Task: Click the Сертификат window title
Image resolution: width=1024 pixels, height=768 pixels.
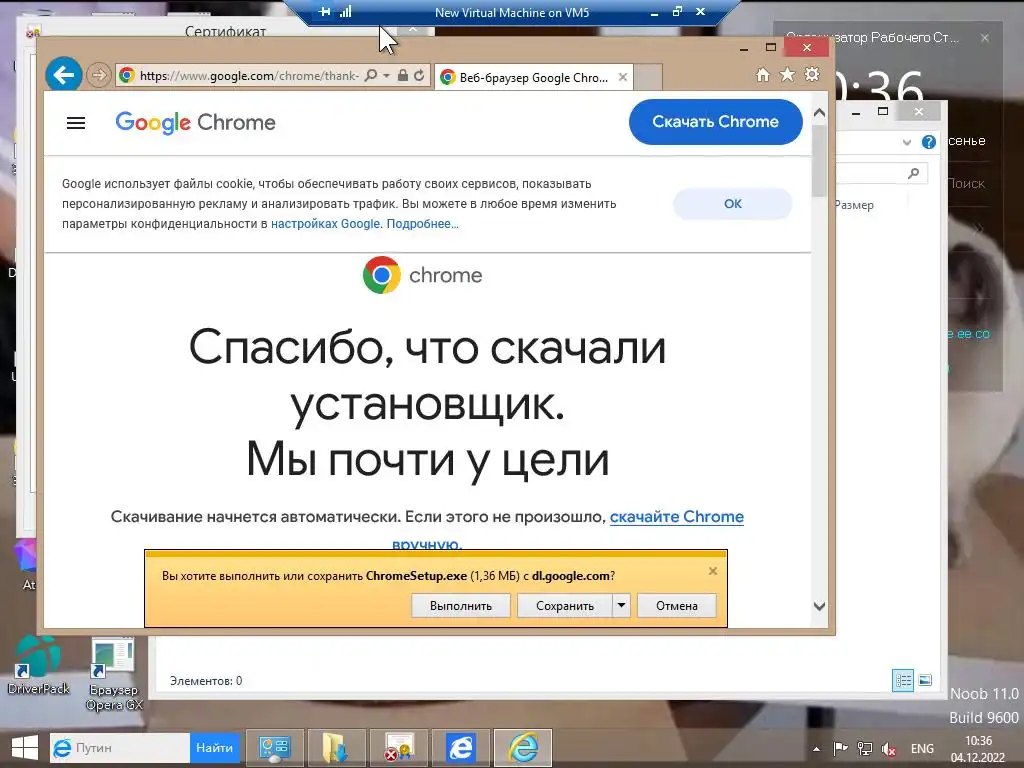Action: pos(225,31)
